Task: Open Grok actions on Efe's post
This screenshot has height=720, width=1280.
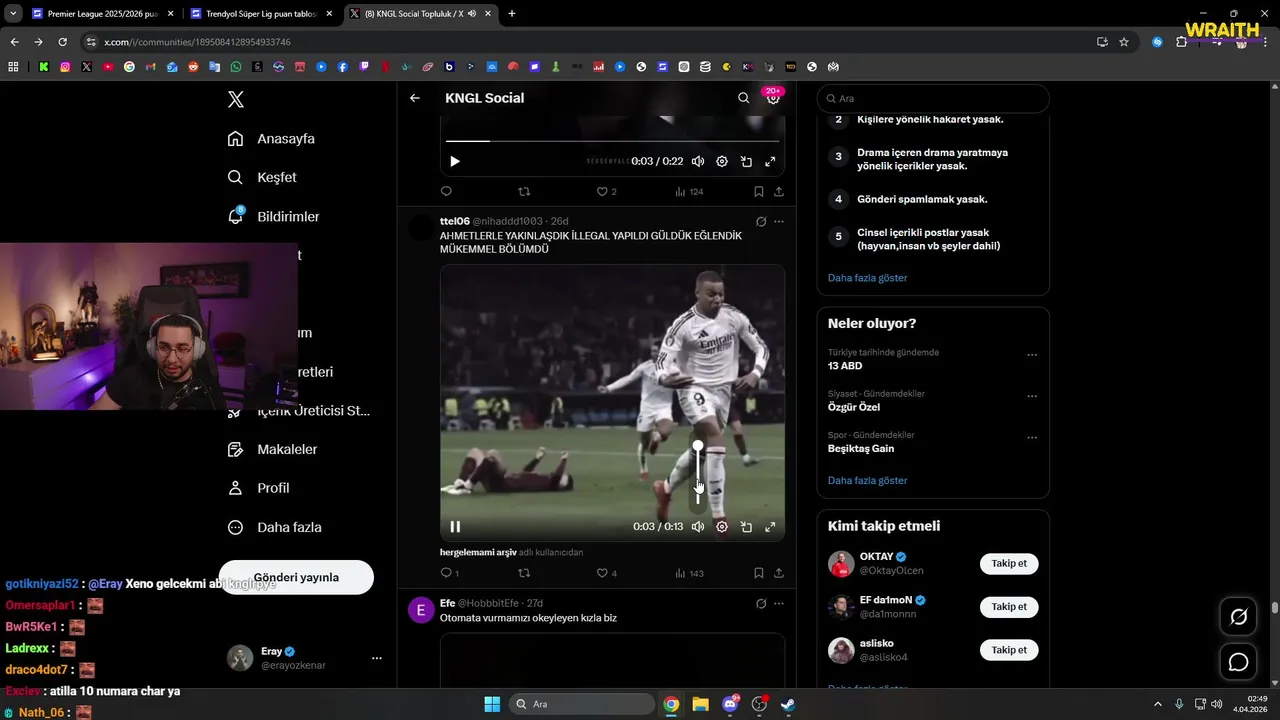Action: (x=761, y=604)
